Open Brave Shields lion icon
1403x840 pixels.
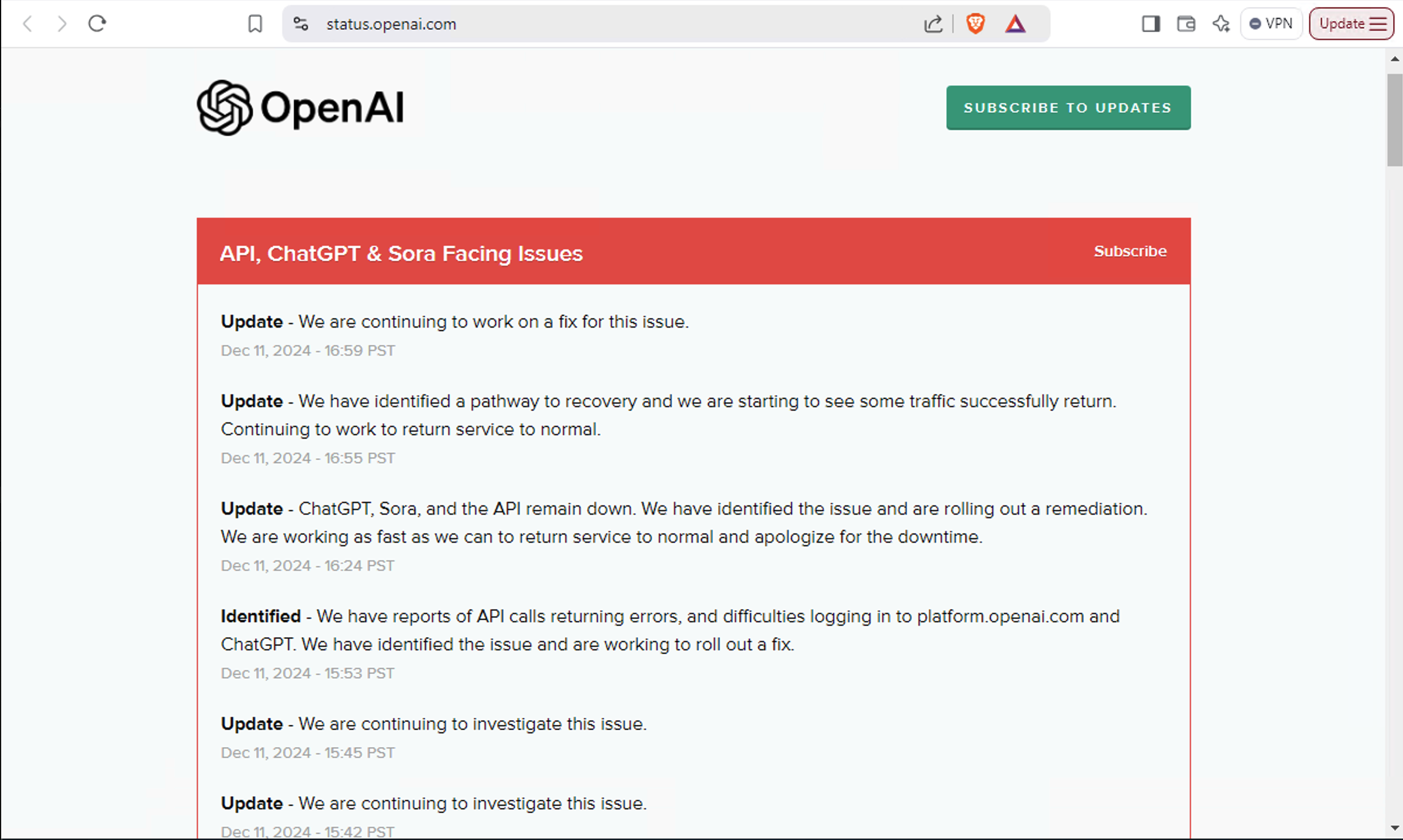click(x=975, y=24)
